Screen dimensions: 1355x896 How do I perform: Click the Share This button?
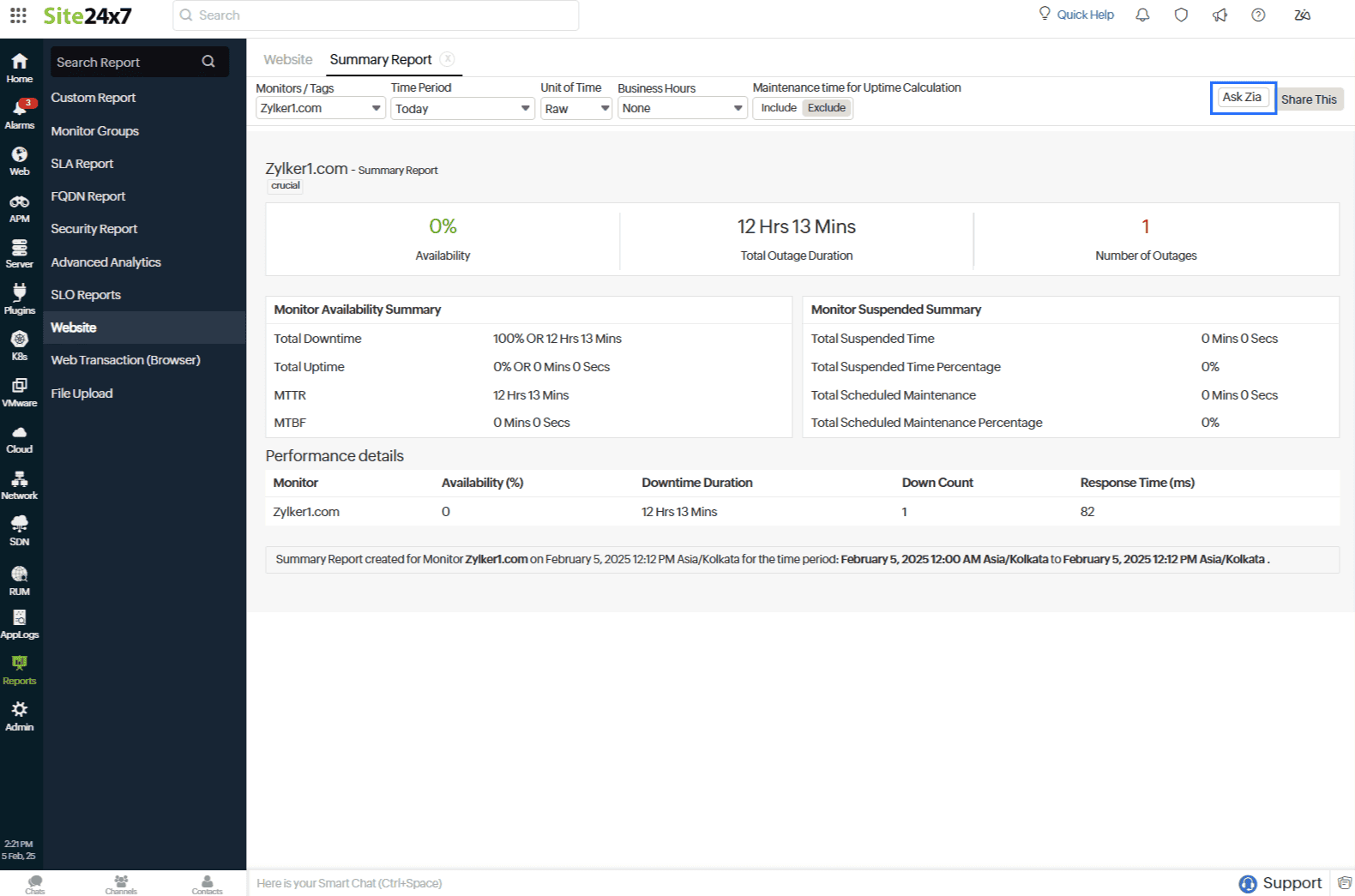point(1308,99)
